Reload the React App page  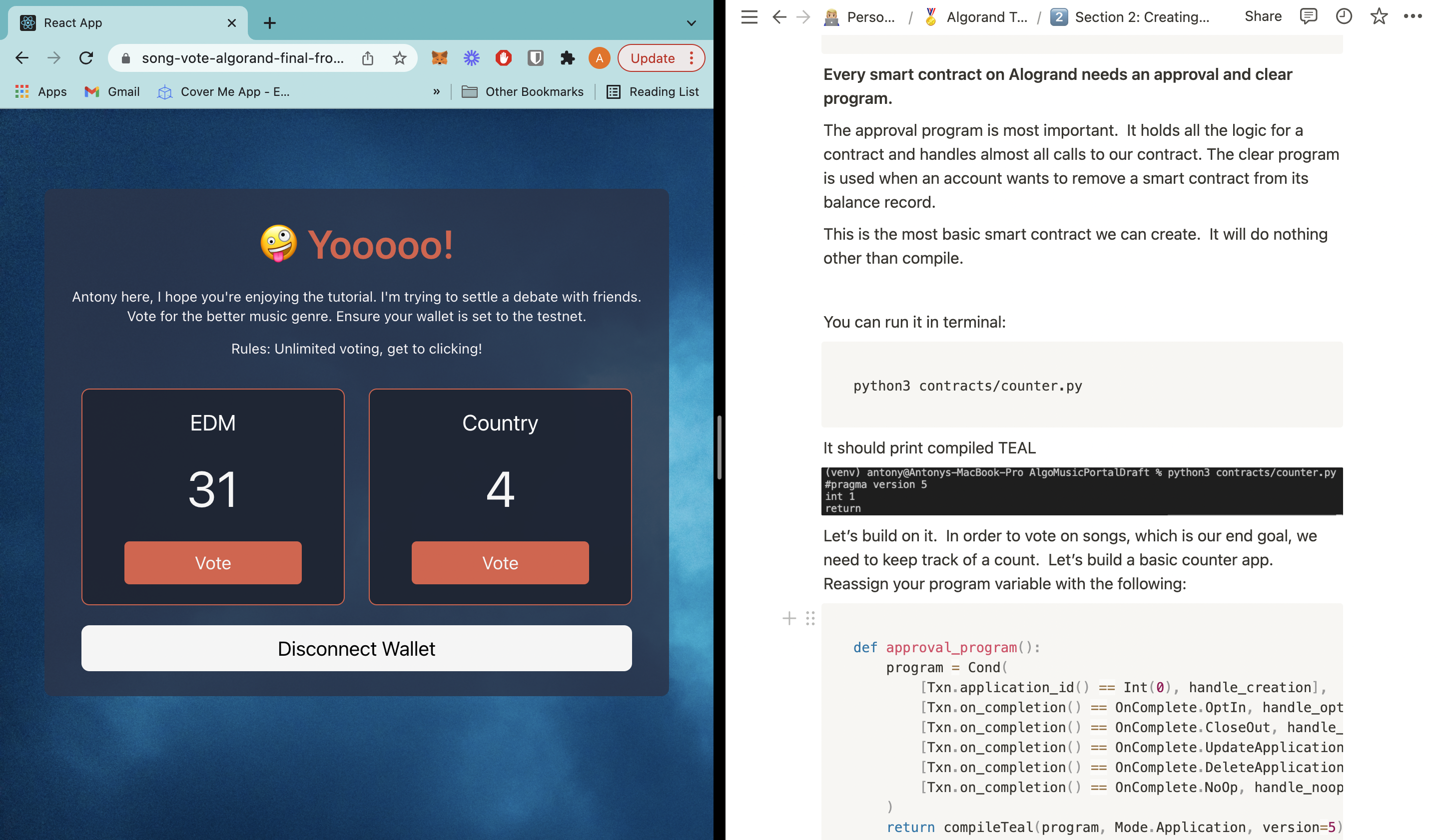[86, 57]
